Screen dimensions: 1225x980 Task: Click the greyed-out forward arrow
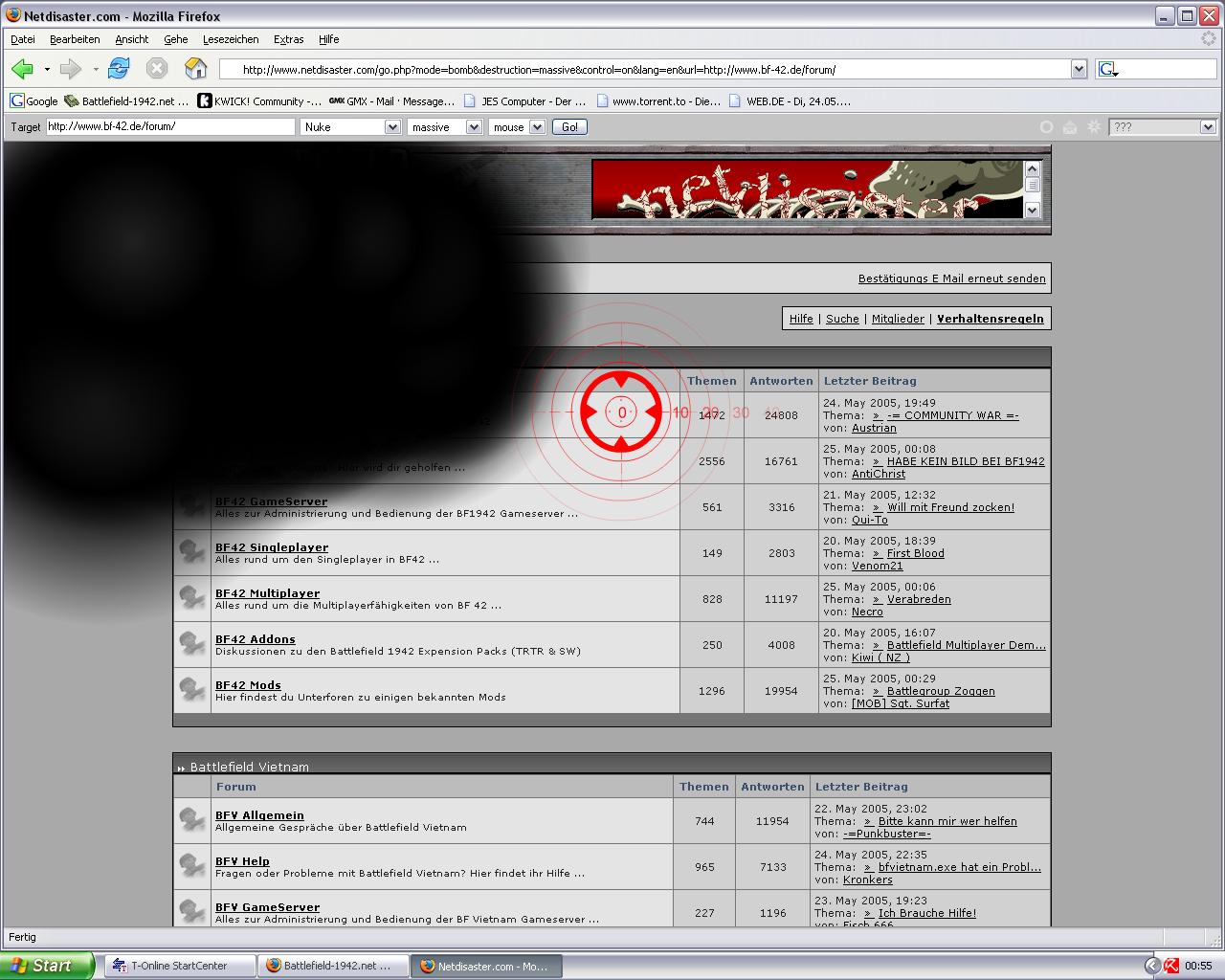71,69
